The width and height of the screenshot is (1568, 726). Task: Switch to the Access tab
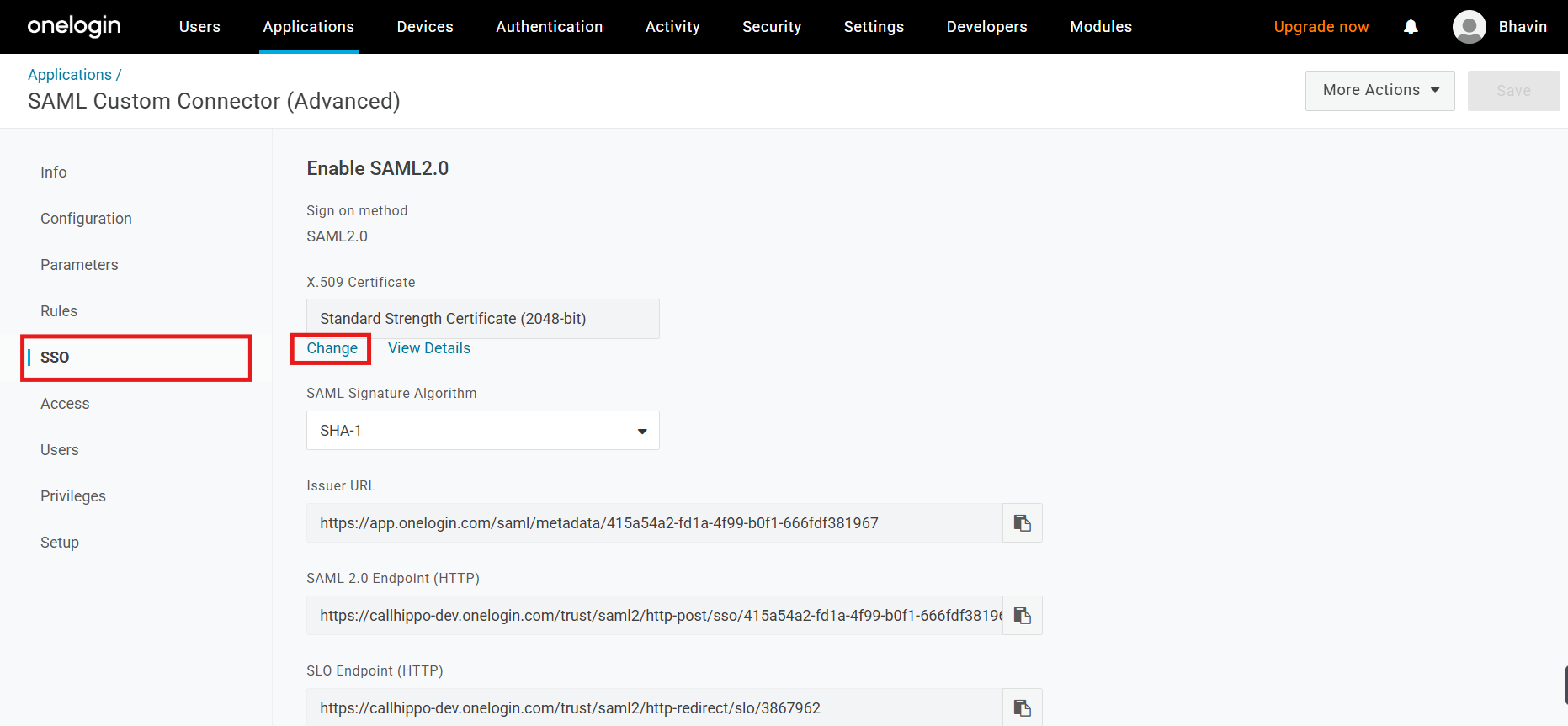click(x=65, y=404)
